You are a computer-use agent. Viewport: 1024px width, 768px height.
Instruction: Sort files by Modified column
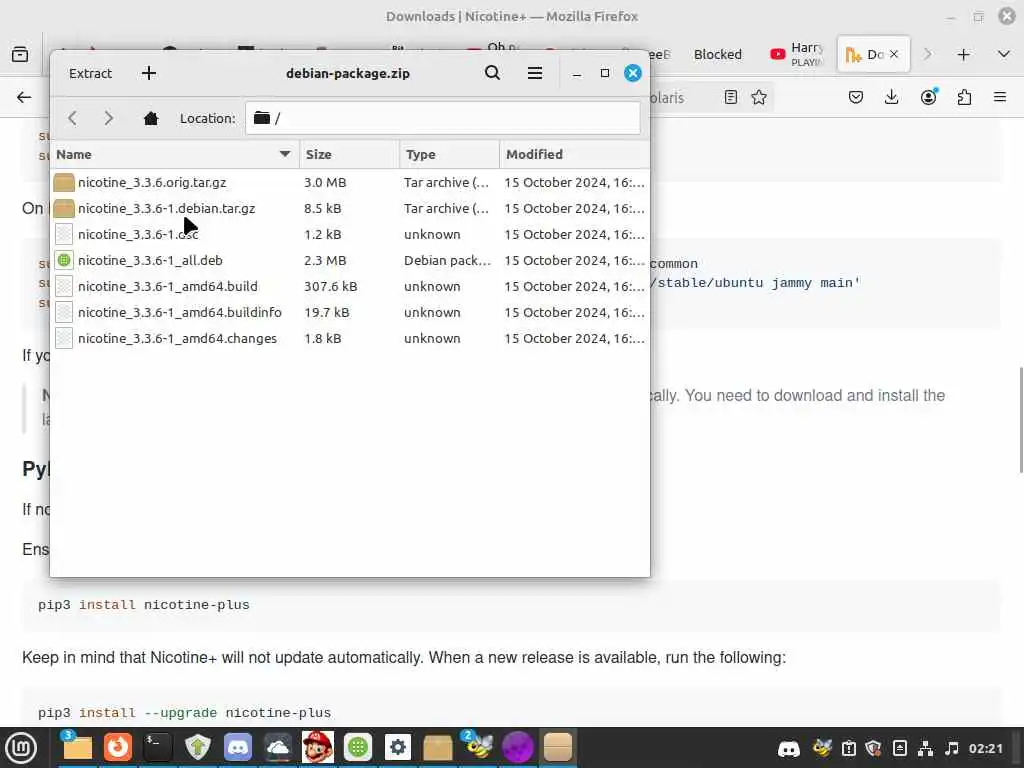tap(575, 154)
